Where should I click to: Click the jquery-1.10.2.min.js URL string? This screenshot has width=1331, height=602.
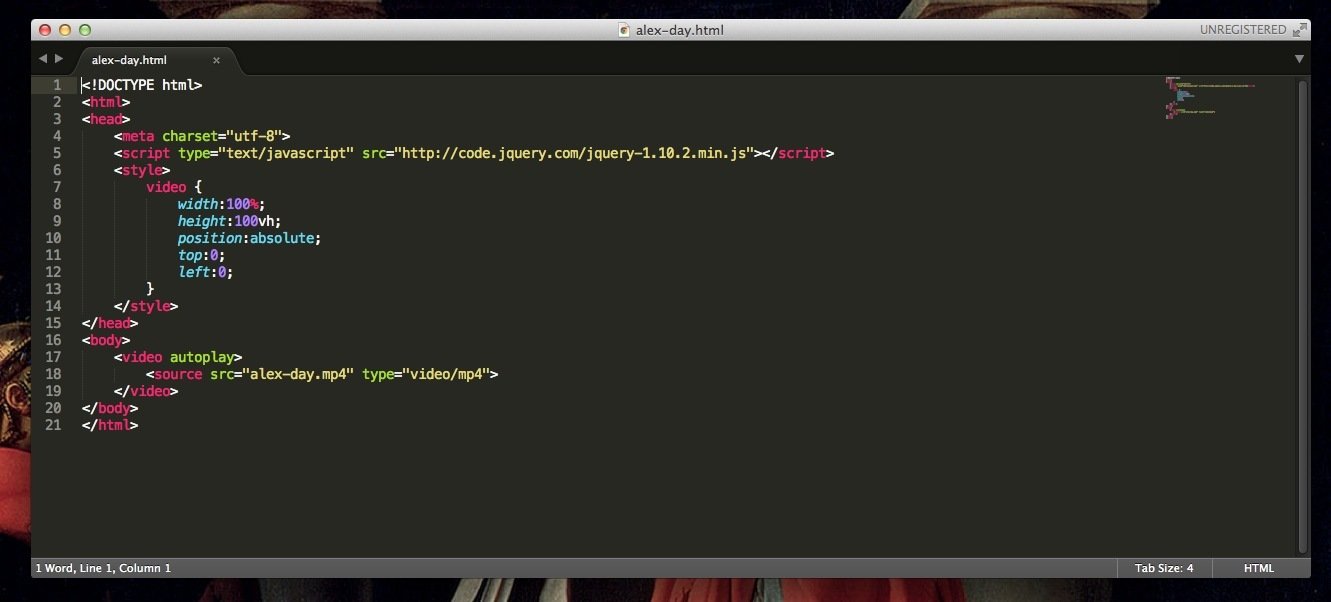(574, 153)
